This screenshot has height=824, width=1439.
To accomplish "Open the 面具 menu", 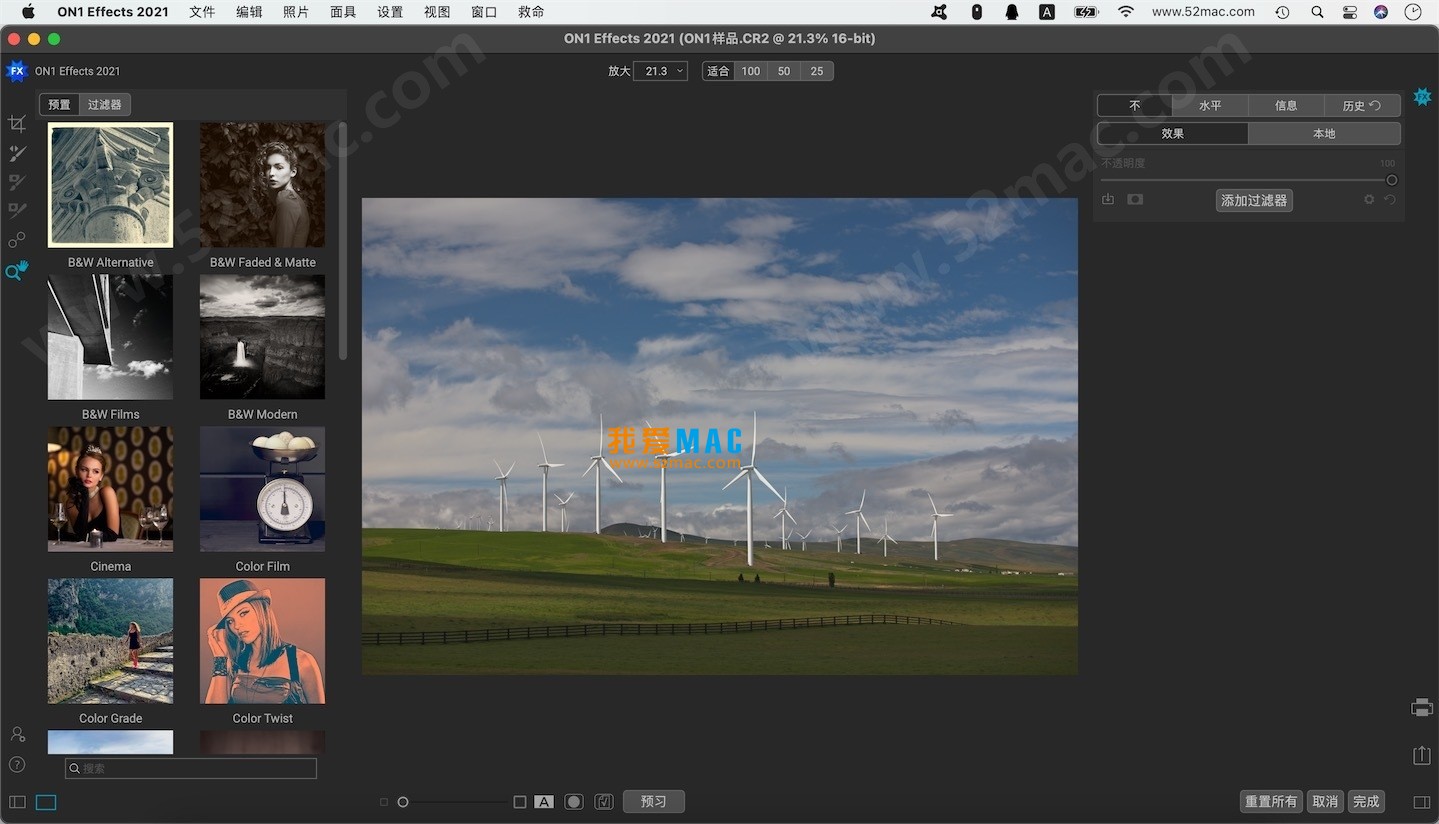I will coord(343,12).
